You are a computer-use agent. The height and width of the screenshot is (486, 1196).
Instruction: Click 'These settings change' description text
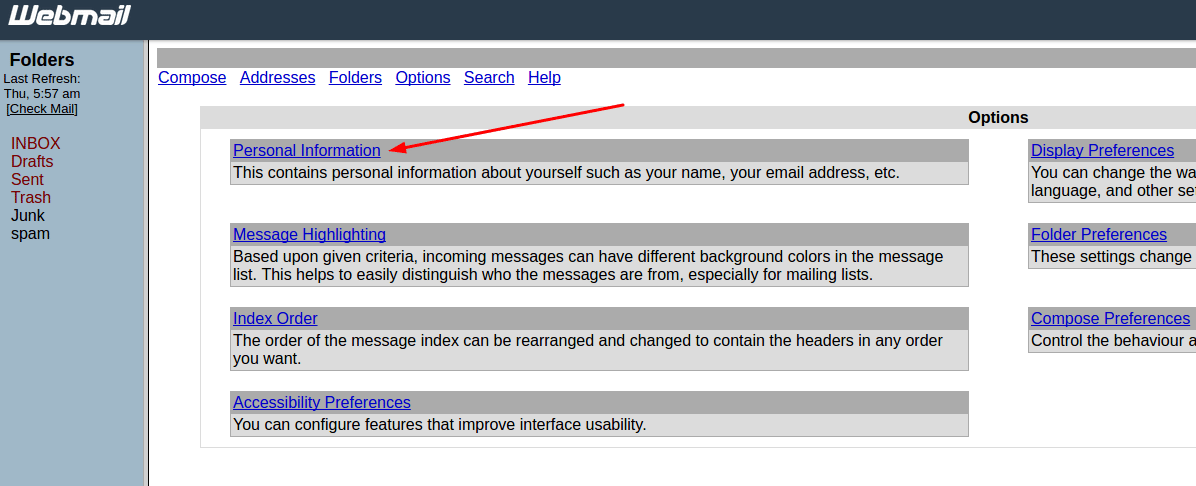tap(1112, 256)
